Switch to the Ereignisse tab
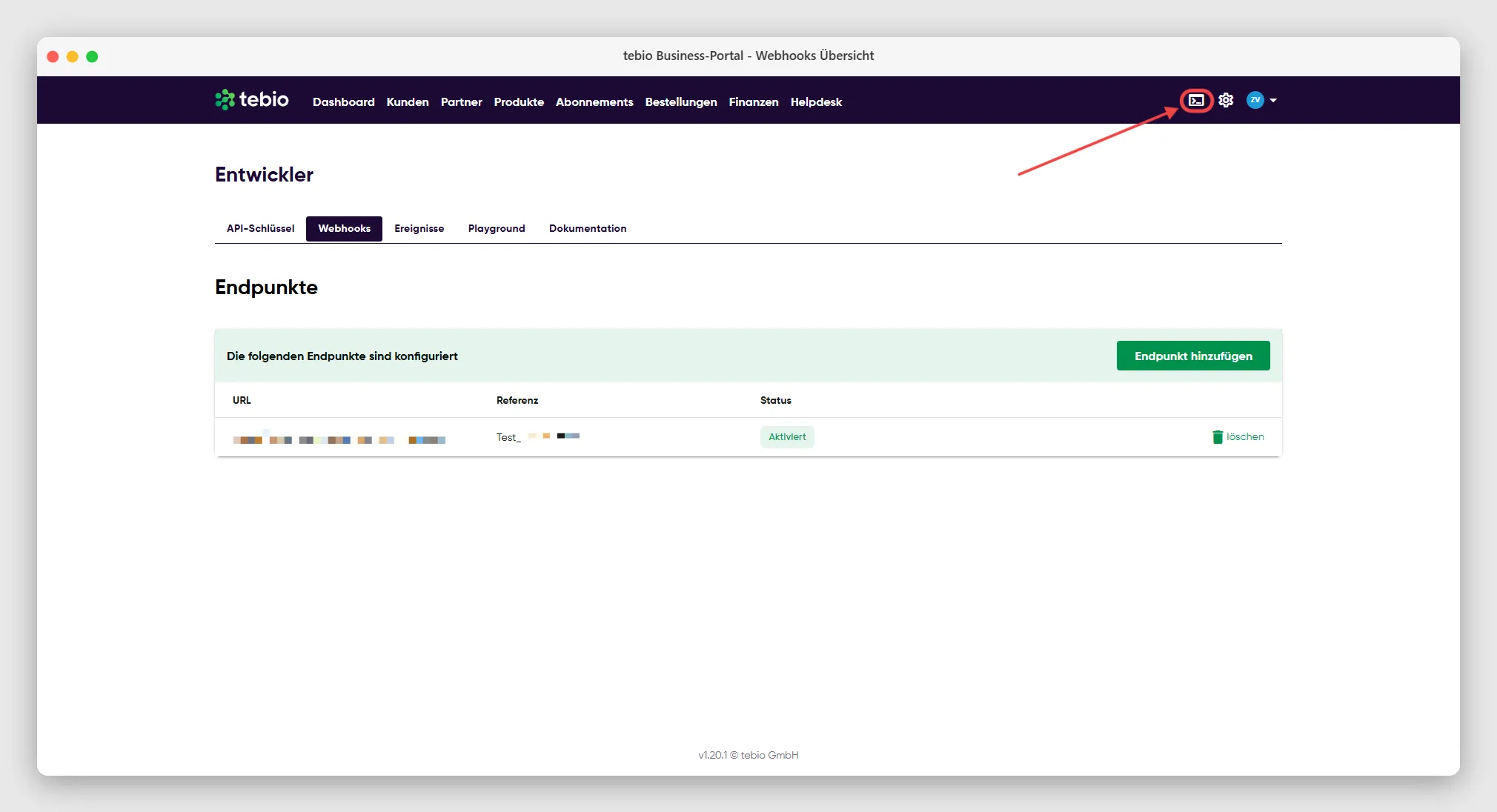The height and width of the screenshot is (812, 1497). [x=419, y=228]
